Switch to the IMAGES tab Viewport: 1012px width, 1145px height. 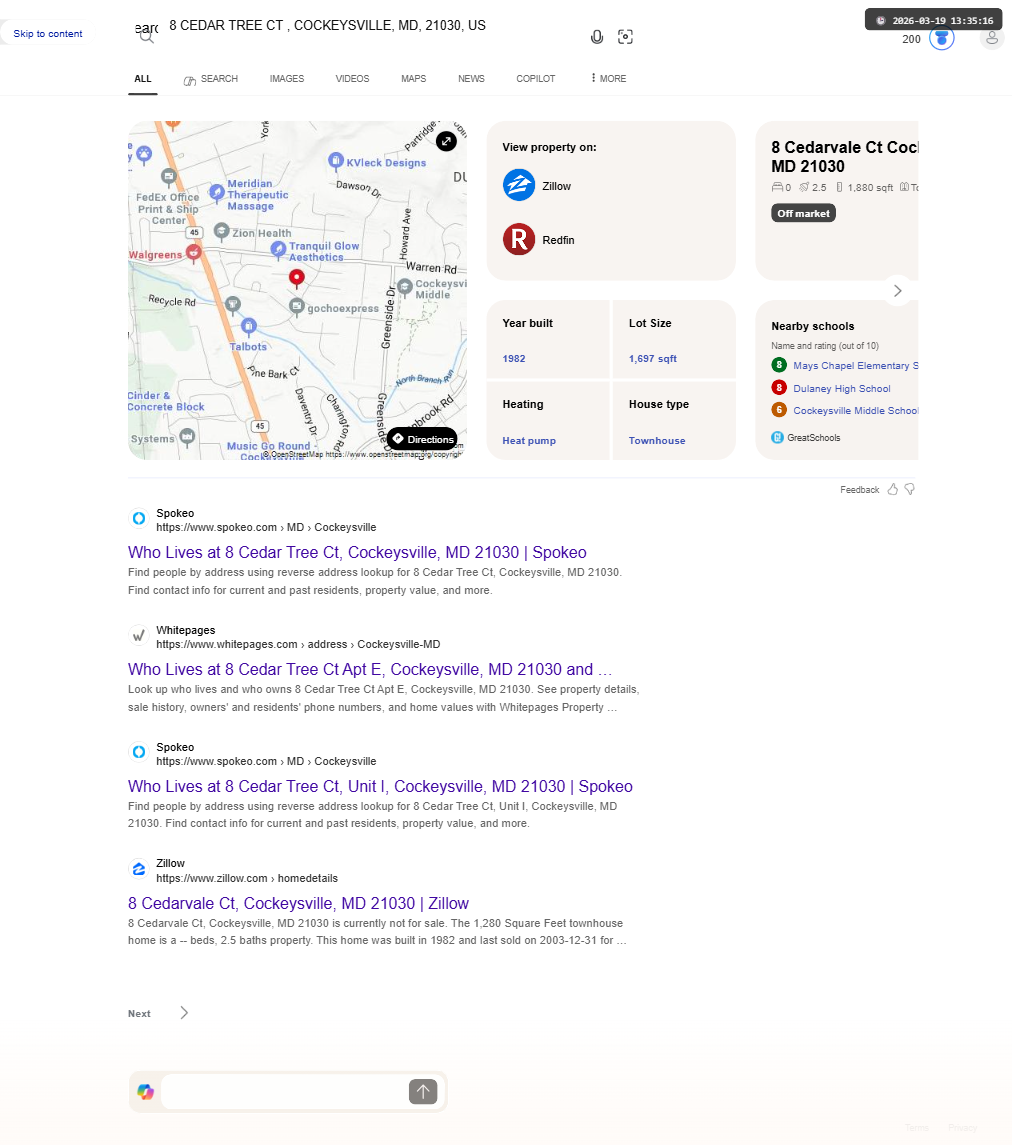(287, 78)
